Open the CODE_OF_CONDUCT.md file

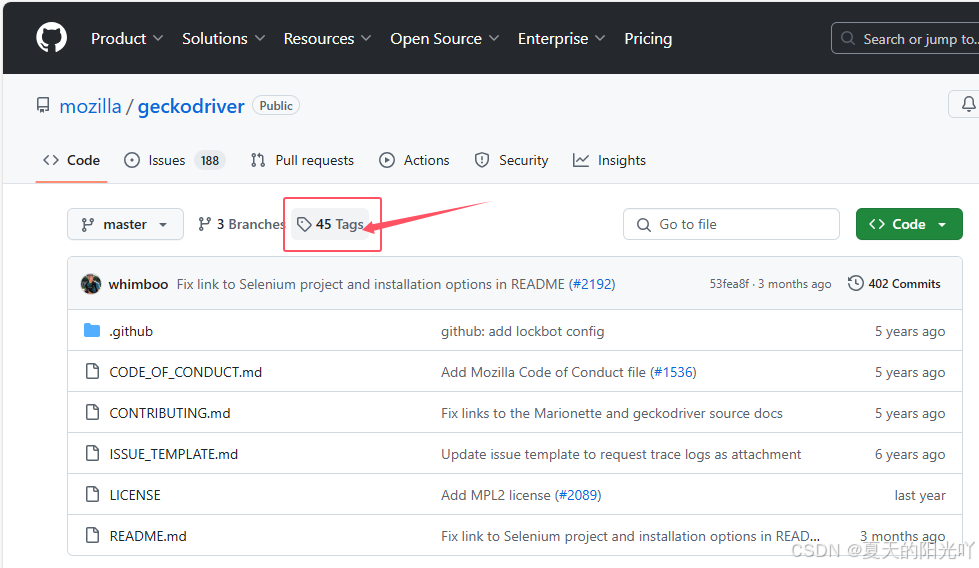[185, 372]
